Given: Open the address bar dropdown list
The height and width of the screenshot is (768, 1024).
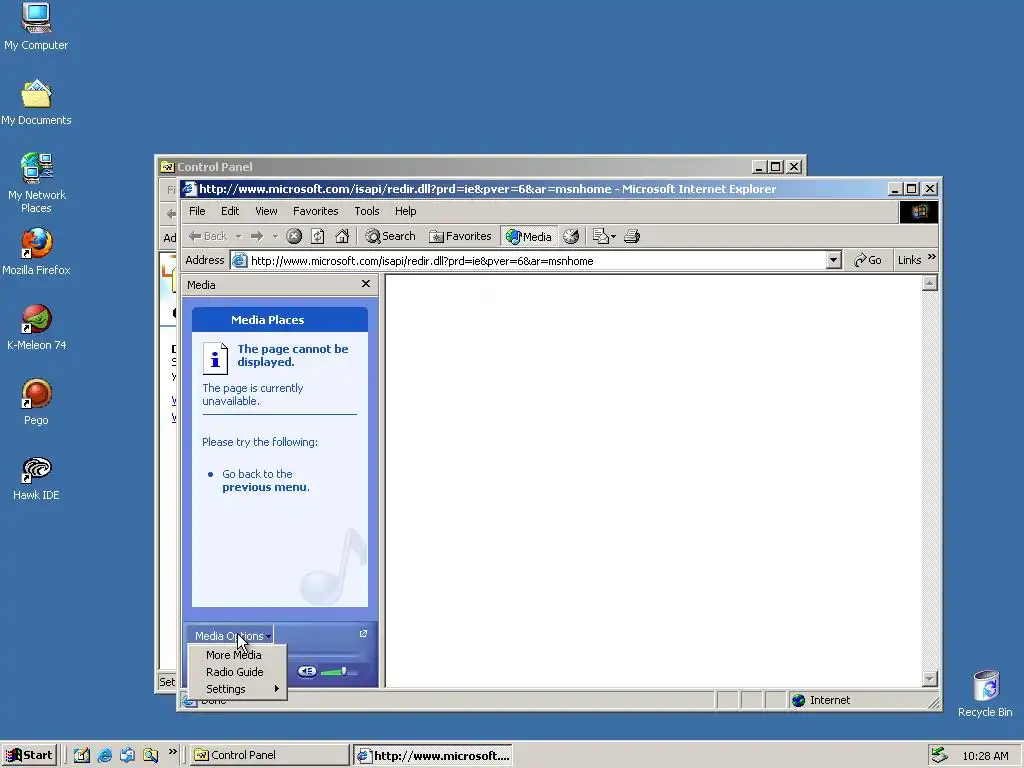Looking at the screenshot, I should [x=833, y=261].
